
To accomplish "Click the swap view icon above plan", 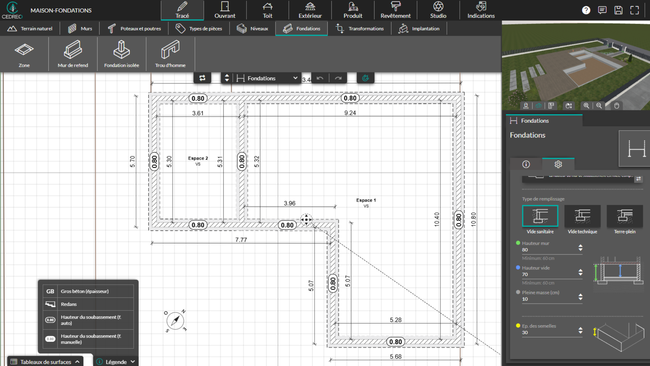I will pyautogui.click(x=202, y=78).
